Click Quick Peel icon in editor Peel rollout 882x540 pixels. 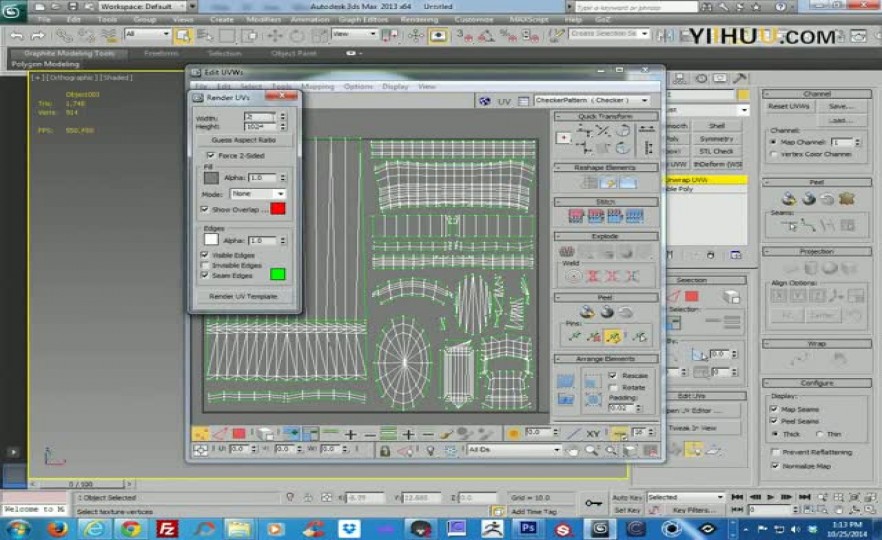(587, 312)
